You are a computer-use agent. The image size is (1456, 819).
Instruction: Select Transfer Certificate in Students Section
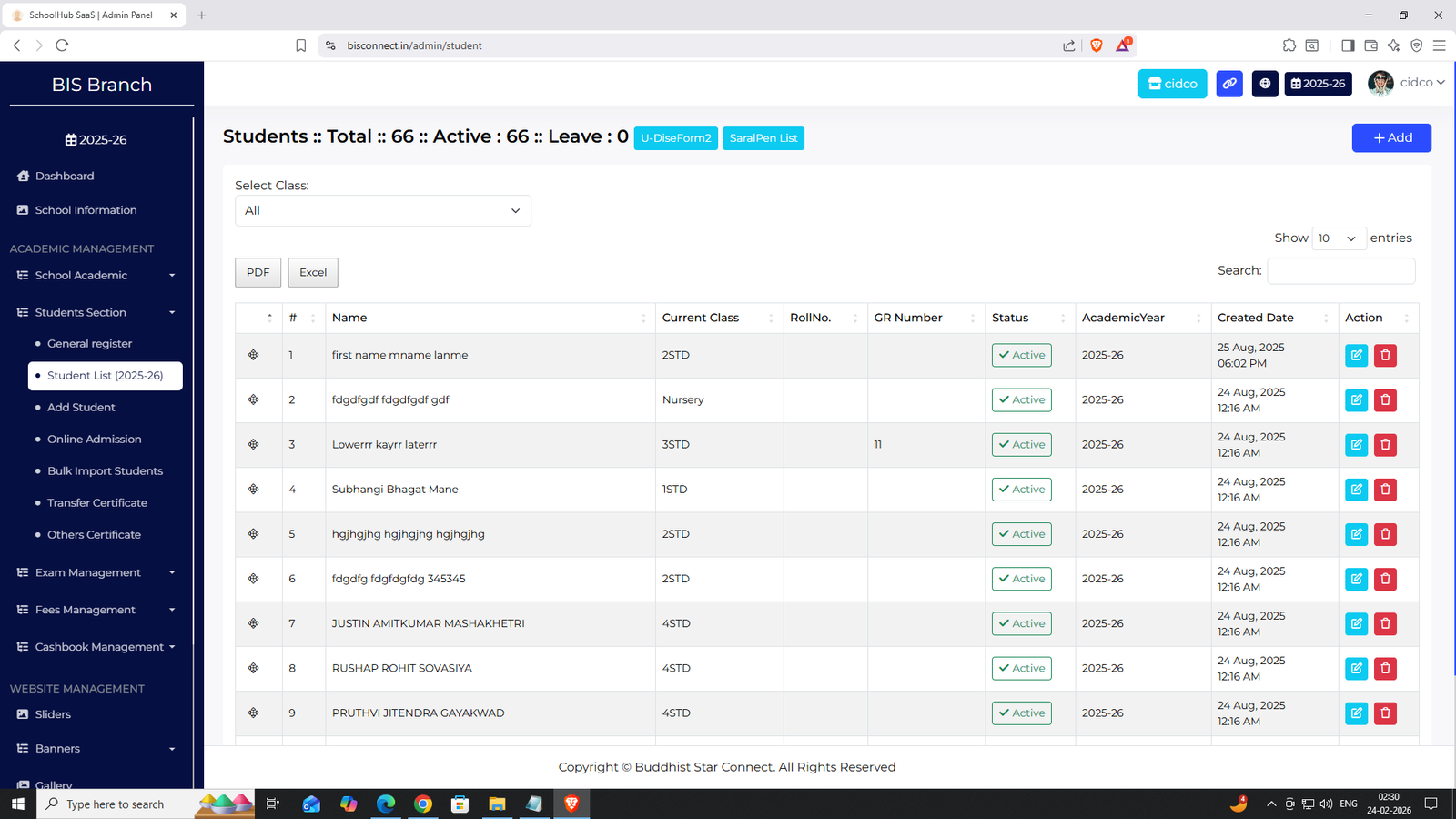tap(96, 502)
